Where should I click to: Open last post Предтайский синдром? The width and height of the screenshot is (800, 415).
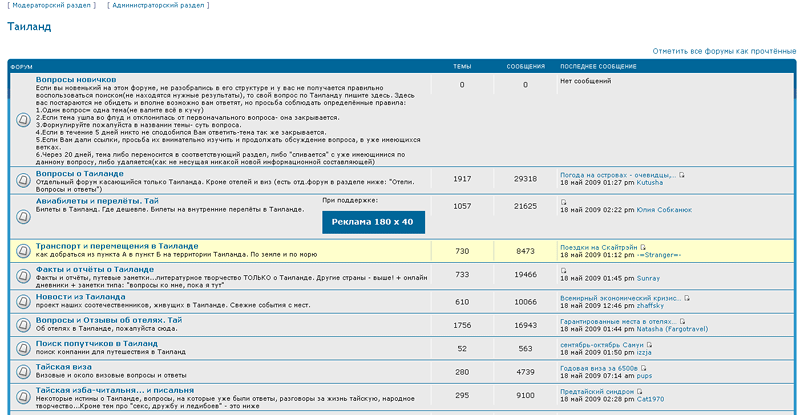point(597,392)
